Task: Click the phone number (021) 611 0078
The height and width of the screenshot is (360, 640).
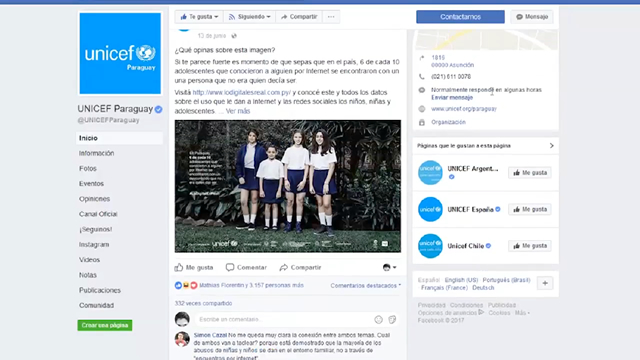Action: click(x=451, y=77)
